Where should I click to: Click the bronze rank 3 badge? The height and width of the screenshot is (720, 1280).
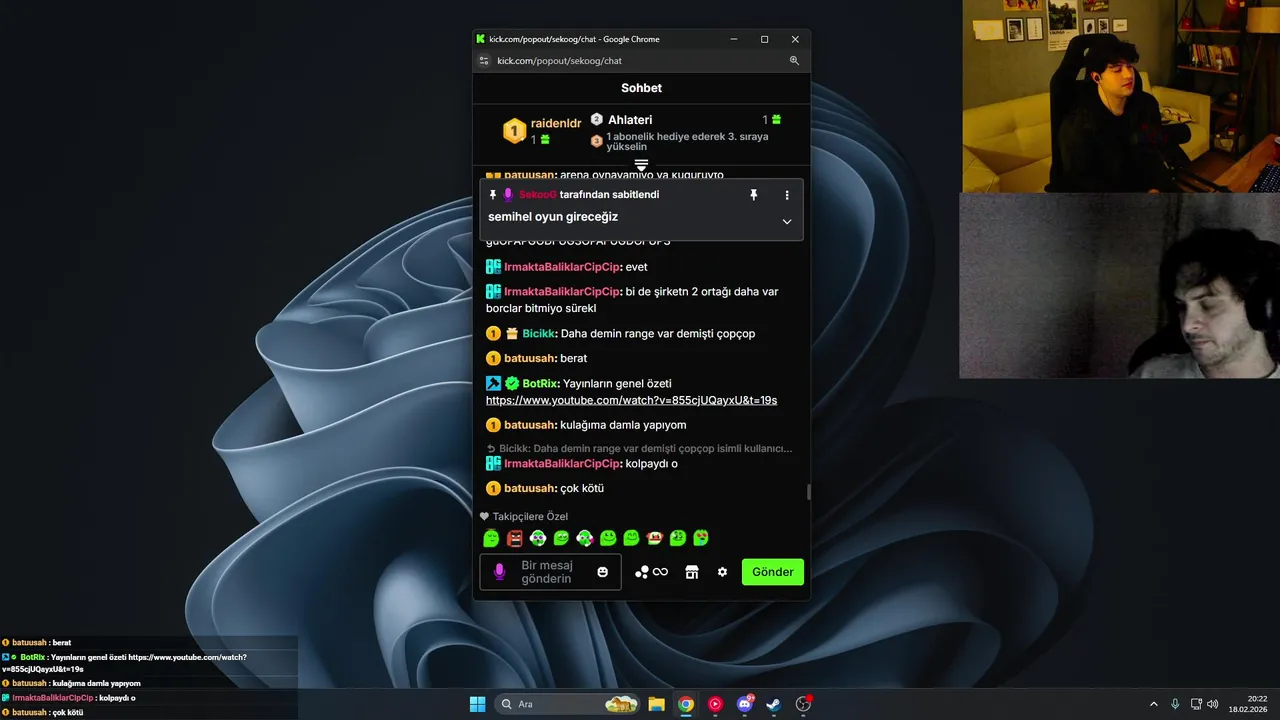[597, 141]
